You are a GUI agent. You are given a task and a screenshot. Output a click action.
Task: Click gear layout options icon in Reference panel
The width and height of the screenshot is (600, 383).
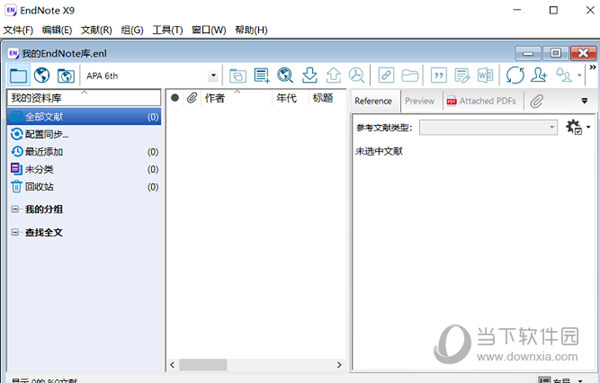pyautogui.click(x=574, y=127)
